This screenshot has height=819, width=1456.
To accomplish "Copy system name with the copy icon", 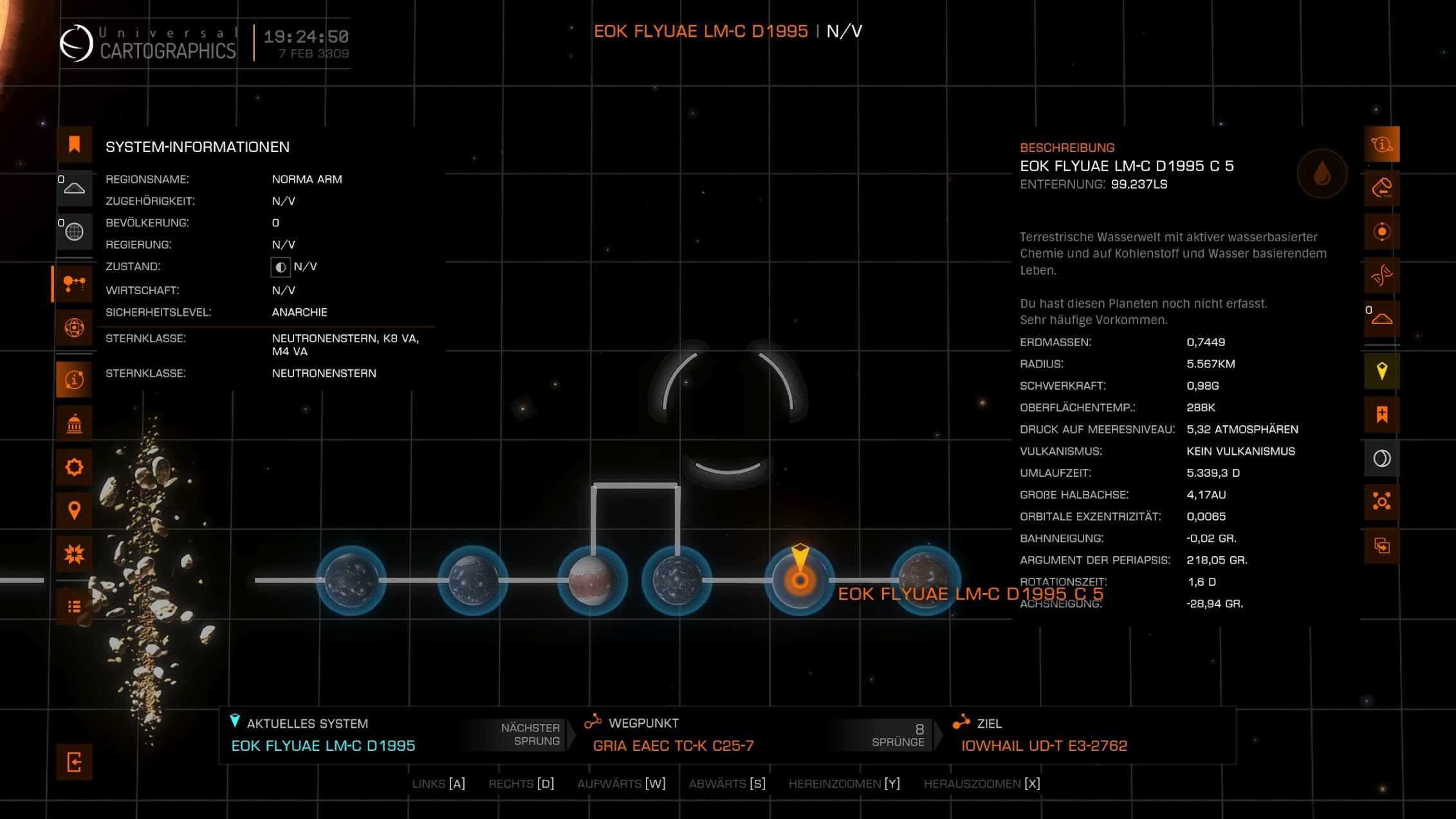I will click(x=1381, y=546).
